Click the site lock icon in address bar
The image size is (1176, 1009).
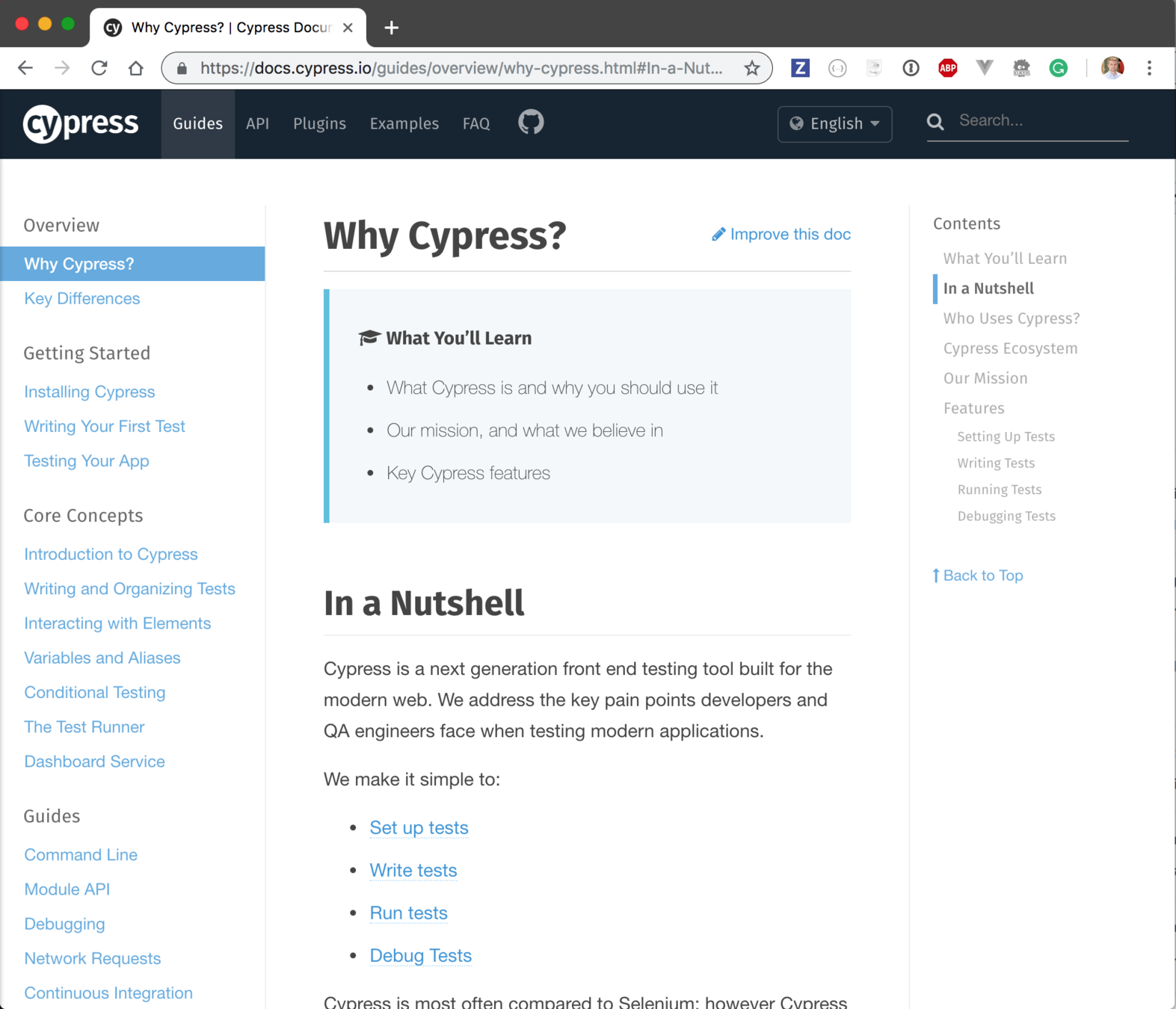182,69
